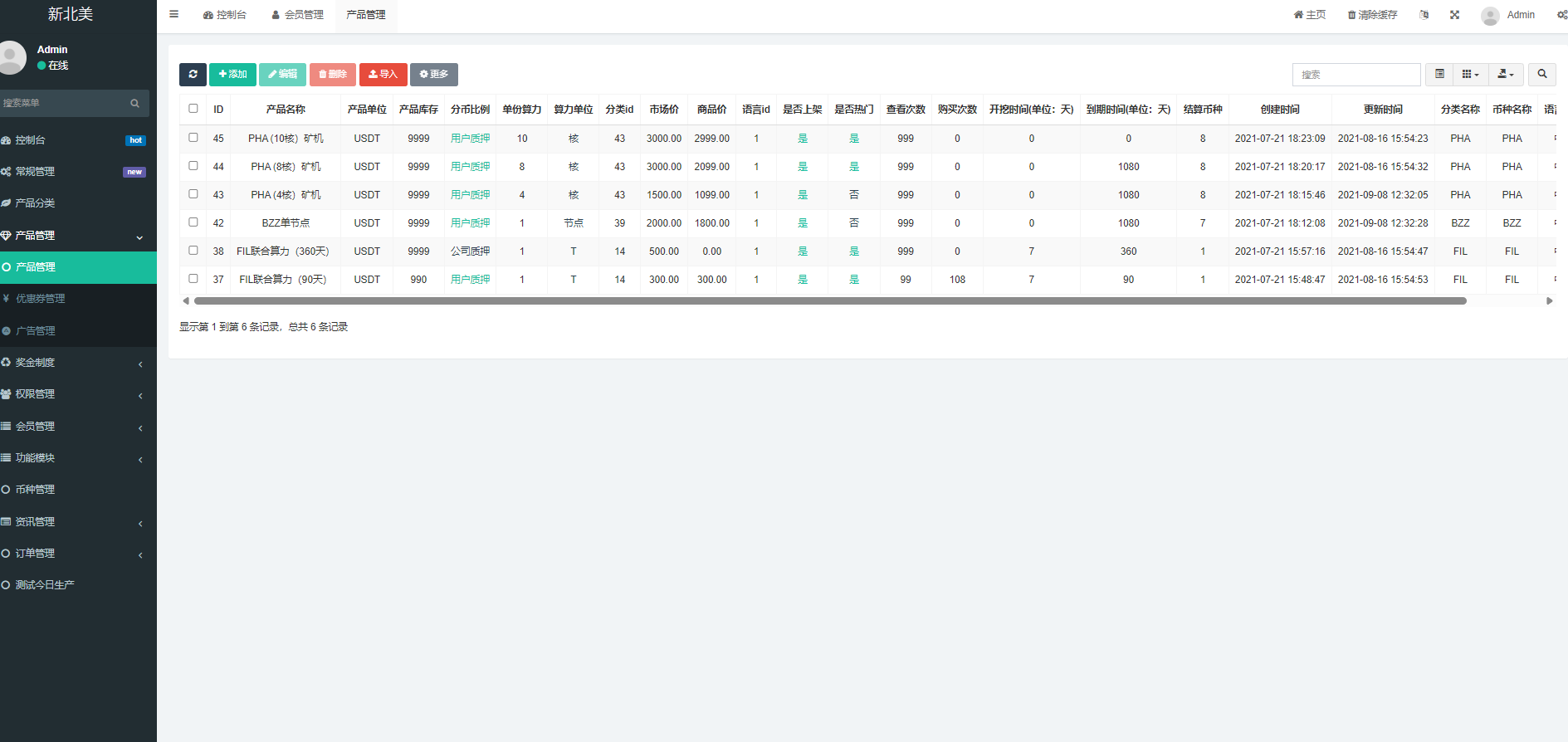
Task: Click the new badge beside 常规管理
Action: 134,172
